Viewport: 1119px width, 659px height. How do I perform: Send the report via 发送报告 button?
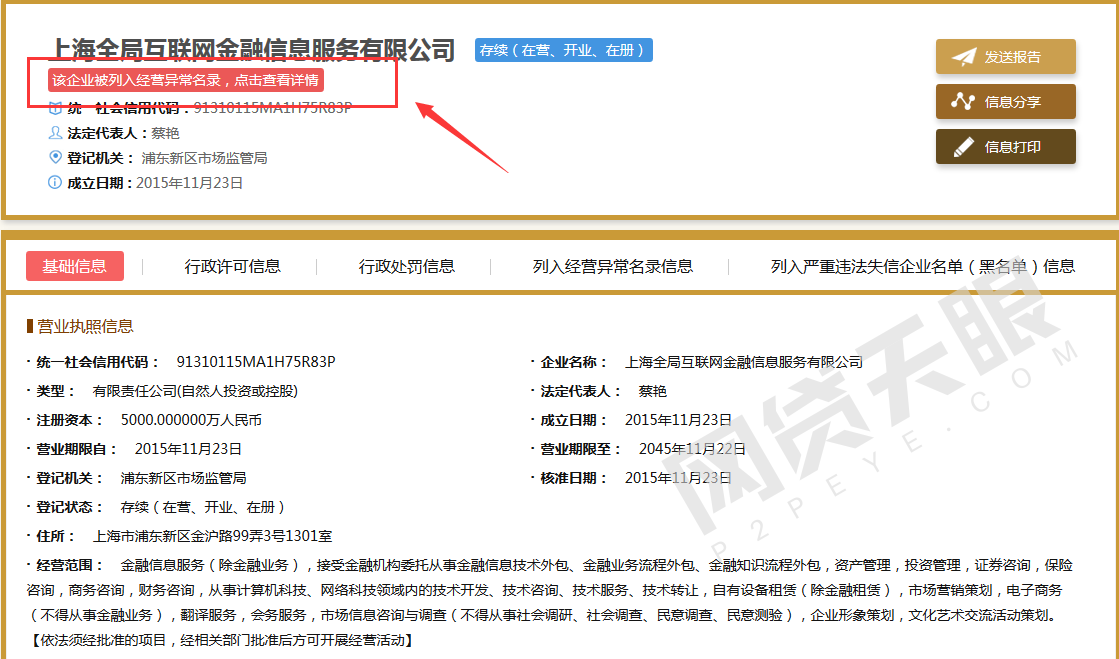click(x=1006, y=56)
